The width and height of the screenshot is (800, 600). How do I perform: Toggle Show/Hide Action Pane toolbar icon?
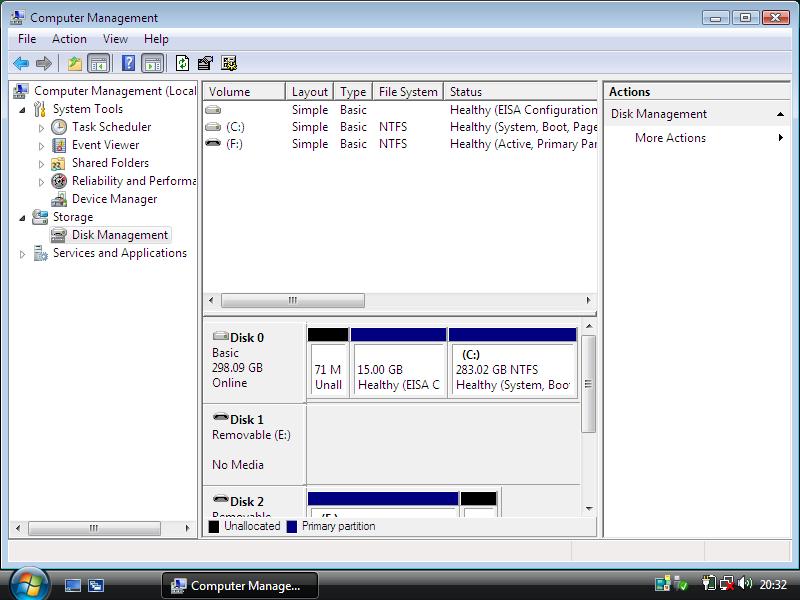[x=153, y=63]
